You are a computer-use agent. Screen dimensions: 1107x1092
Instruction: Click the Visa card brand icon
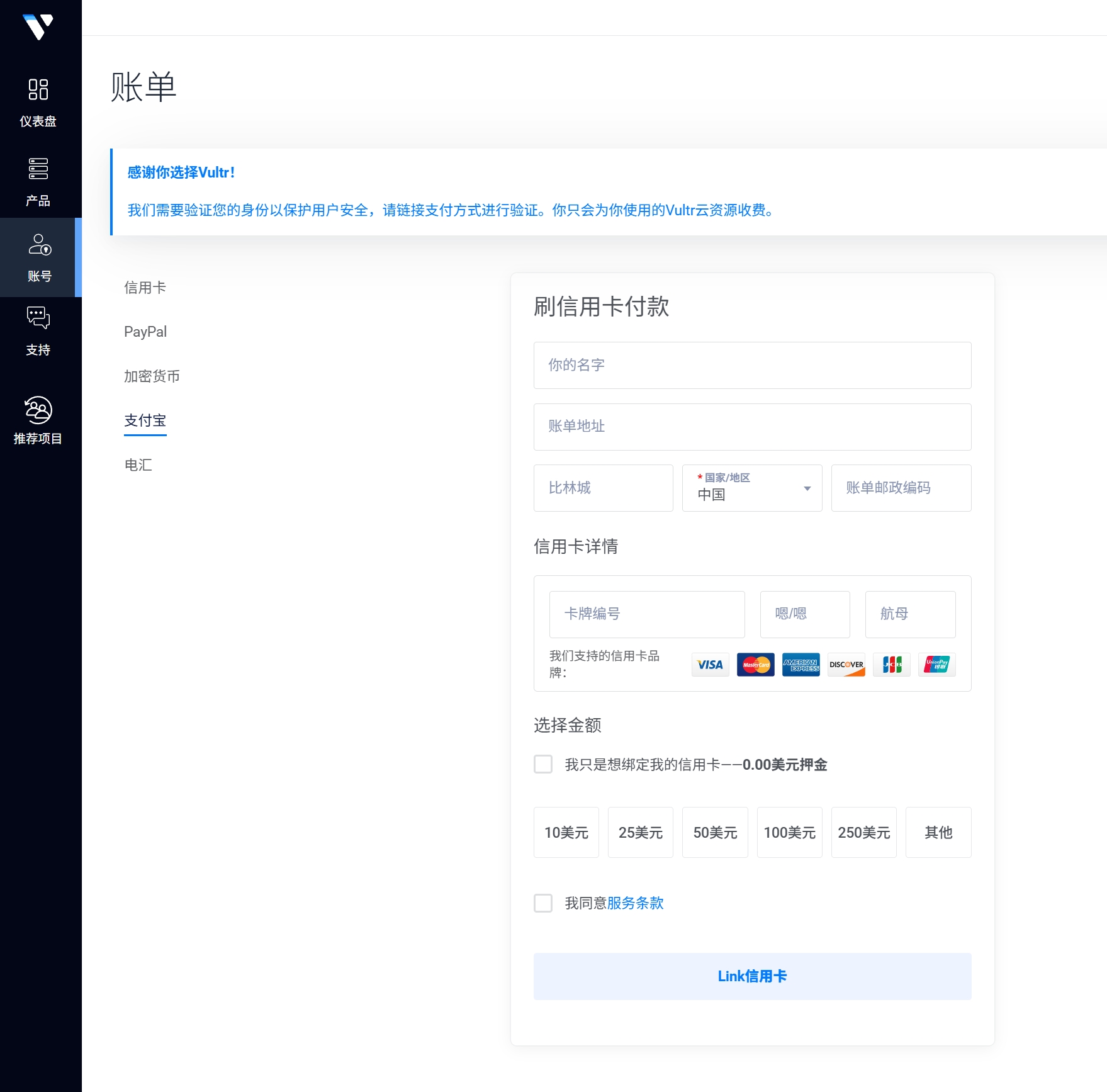[x=710, y=665]
